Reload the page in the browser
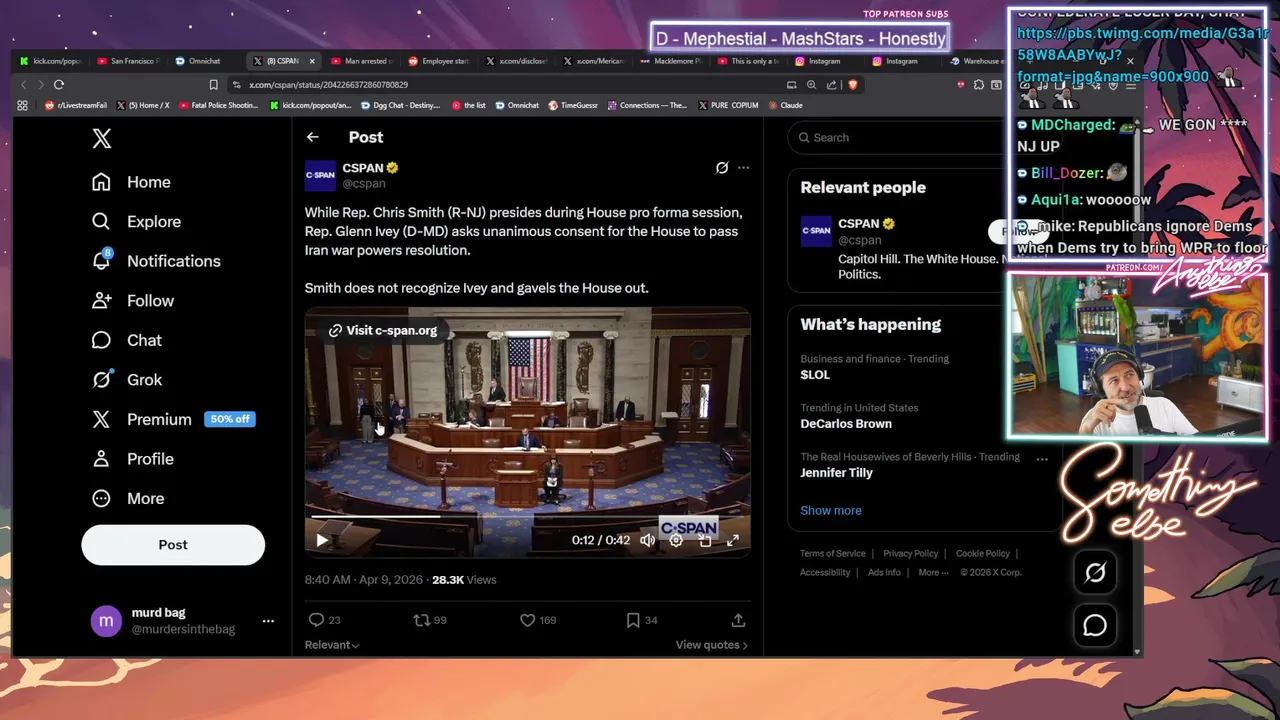The height and width of the screenshot is (720, 1280). click(59, 85)
